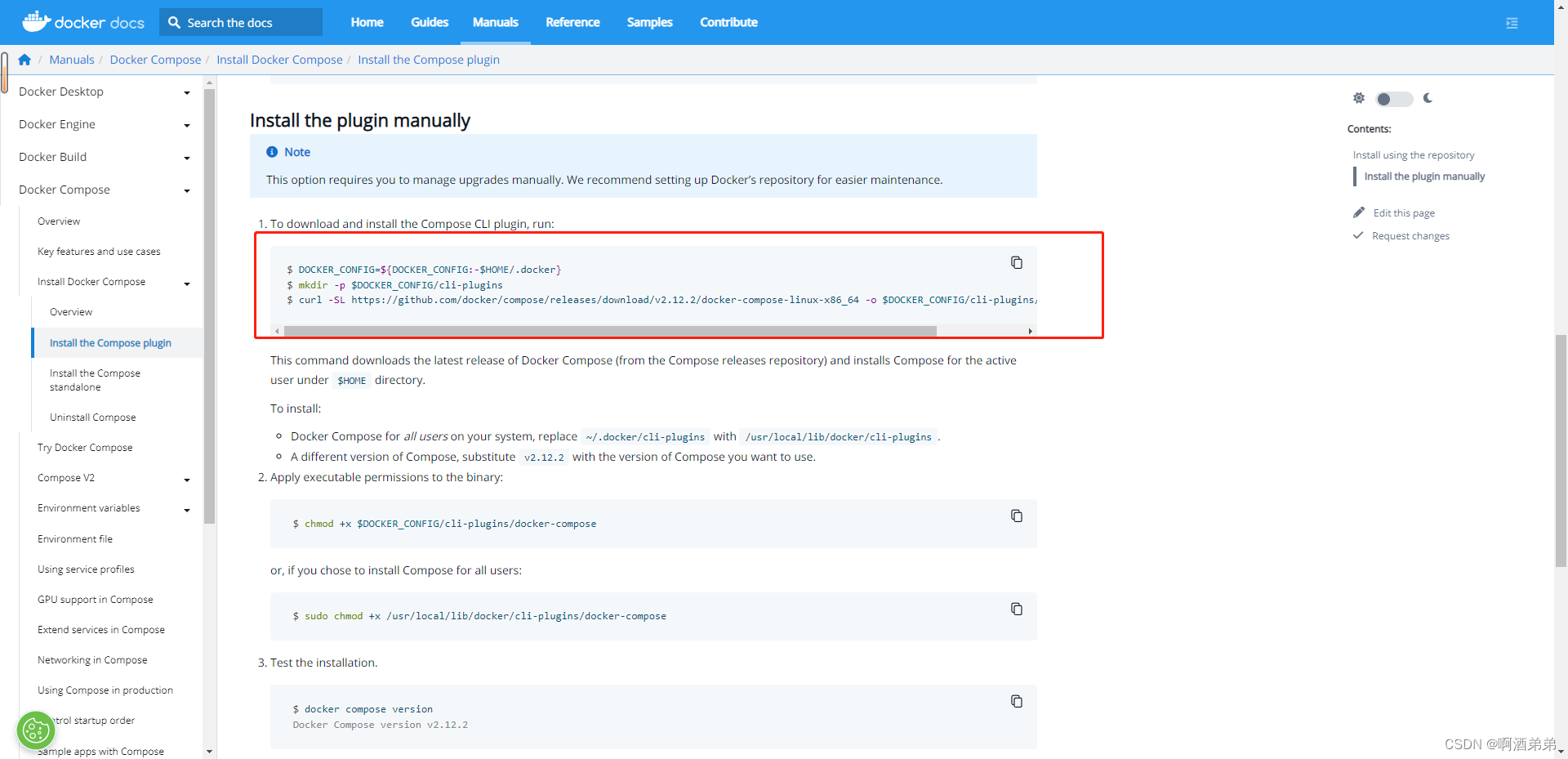The image size is (1568, 759).
Task: Click the home icon in breadcrumb
Action: tap(24, 60)
